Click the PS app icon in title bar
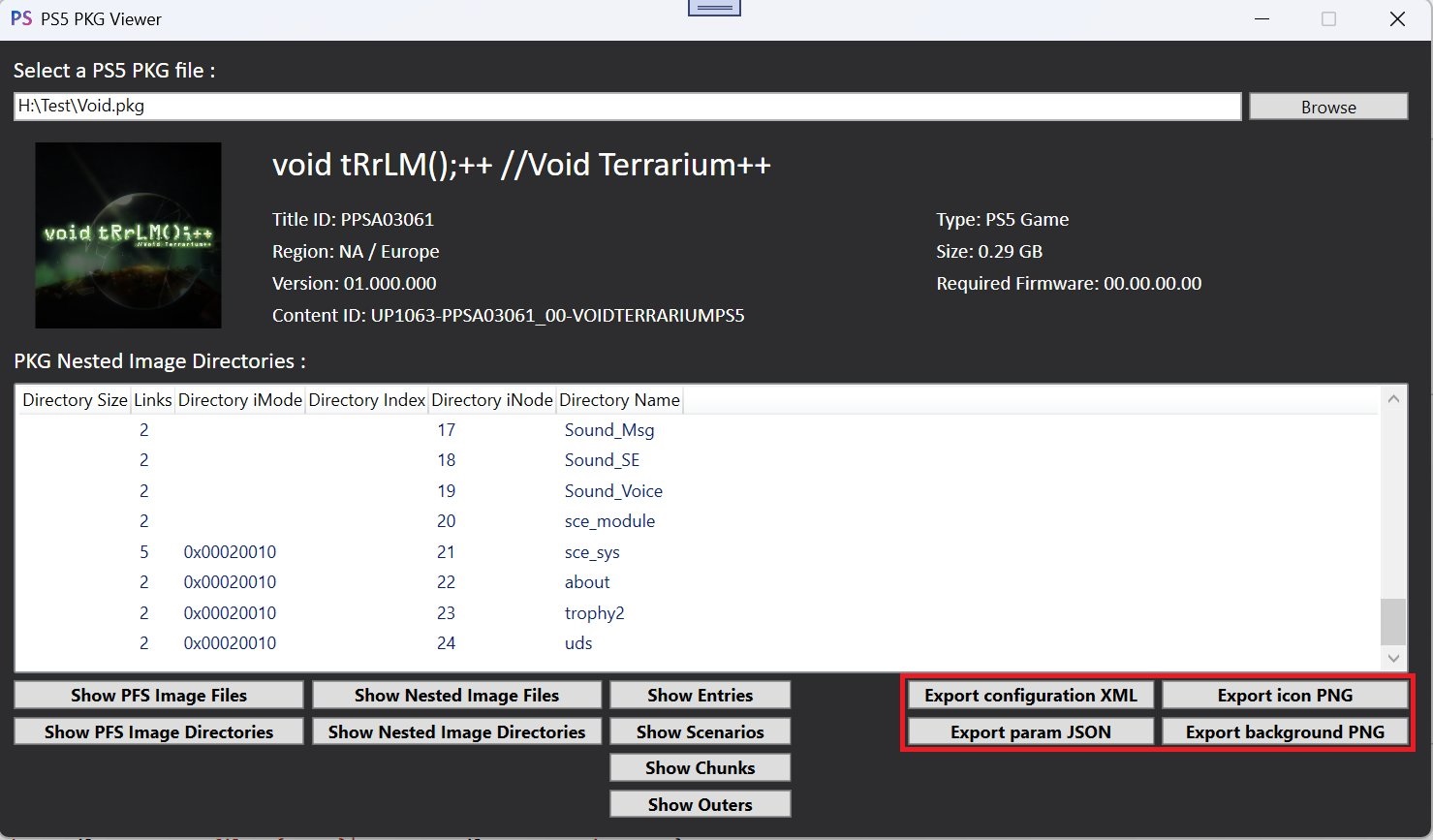The height and width of the screenshot is (840, 1433). point(21,18)
